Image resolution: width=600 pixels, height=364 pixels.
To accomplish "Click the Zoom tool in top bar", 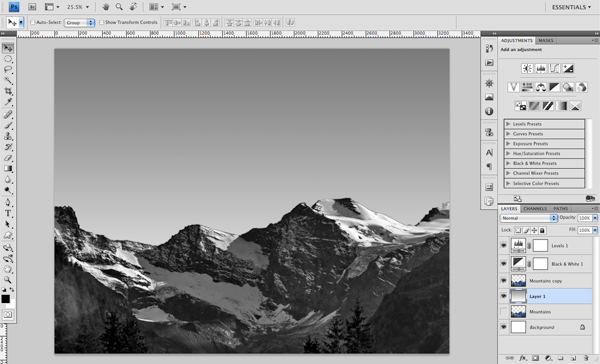I will (x=119, y=7).
